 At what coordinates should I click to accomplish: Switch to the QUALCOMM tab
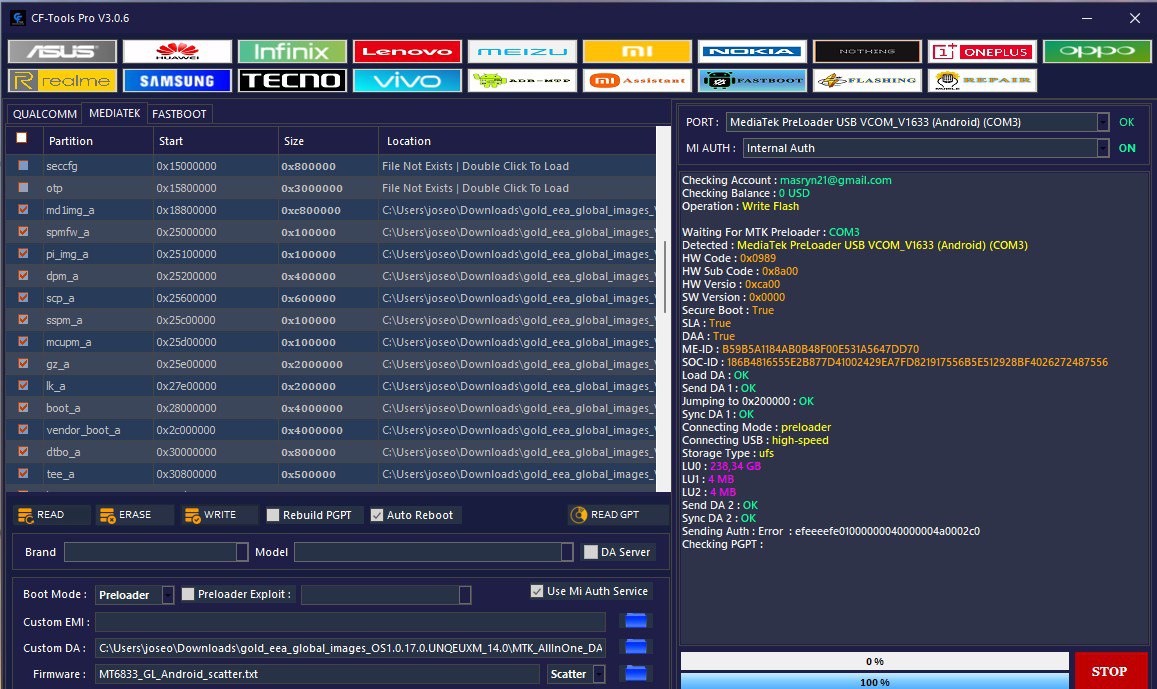pyautogui.click(x=44, y=114)
